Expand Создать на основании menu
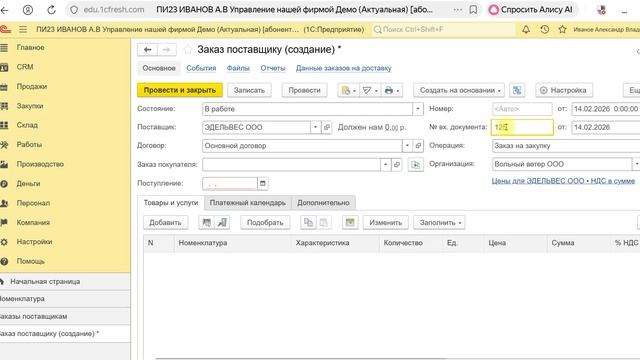The width and height of the screenshot is (640, 360). click(459, 90)
